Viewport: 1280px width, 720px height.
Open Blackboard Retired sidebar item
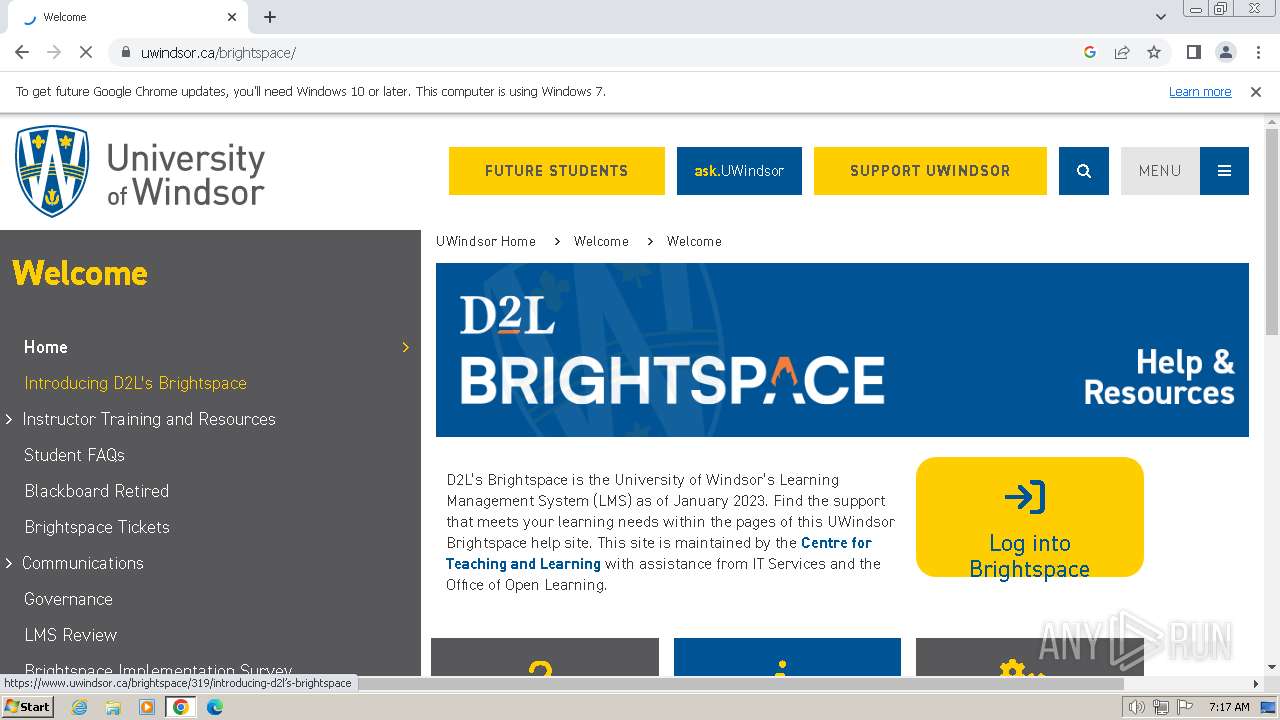click(x=96, y=491)
